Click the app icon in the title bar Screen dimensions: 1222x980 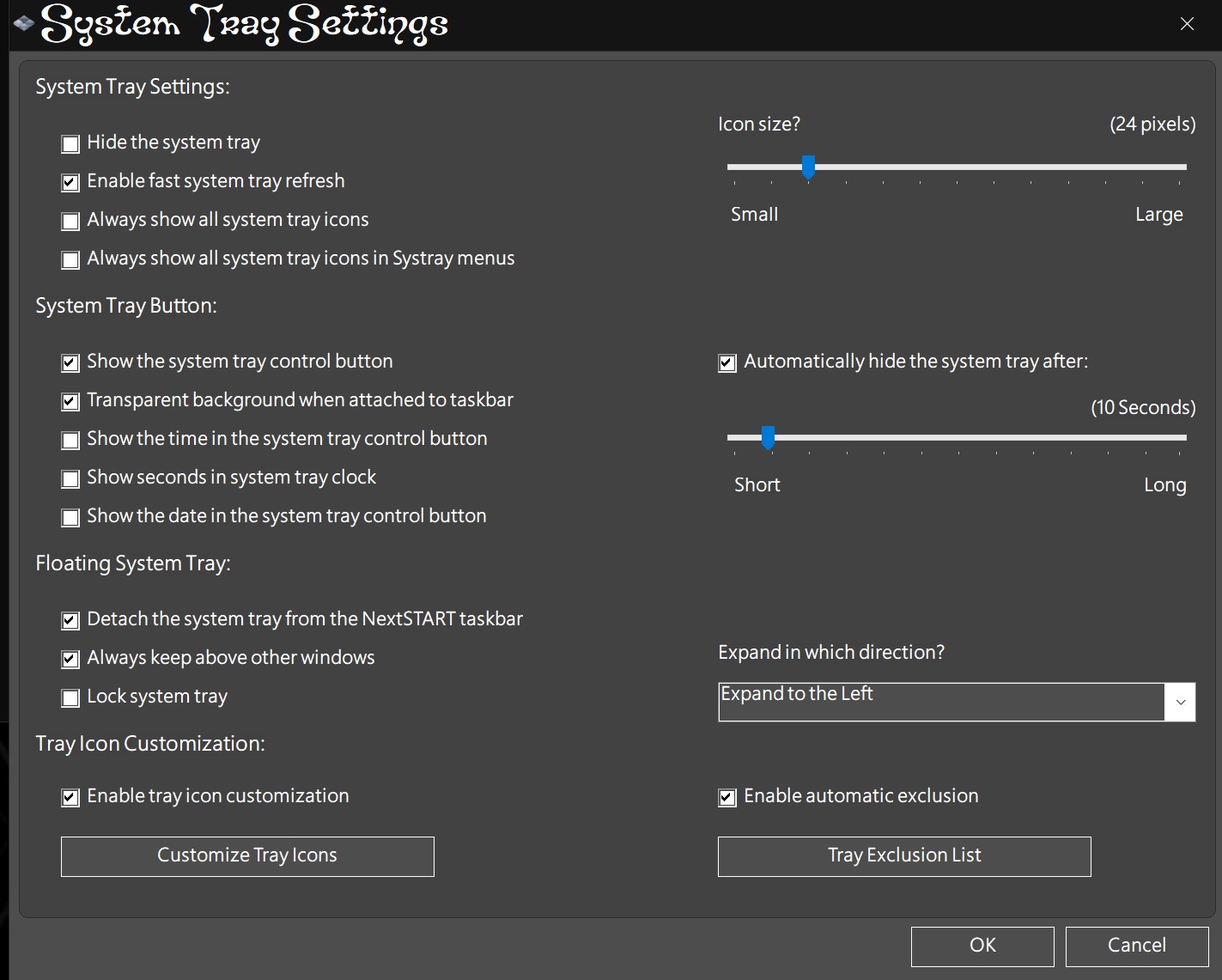23,23
